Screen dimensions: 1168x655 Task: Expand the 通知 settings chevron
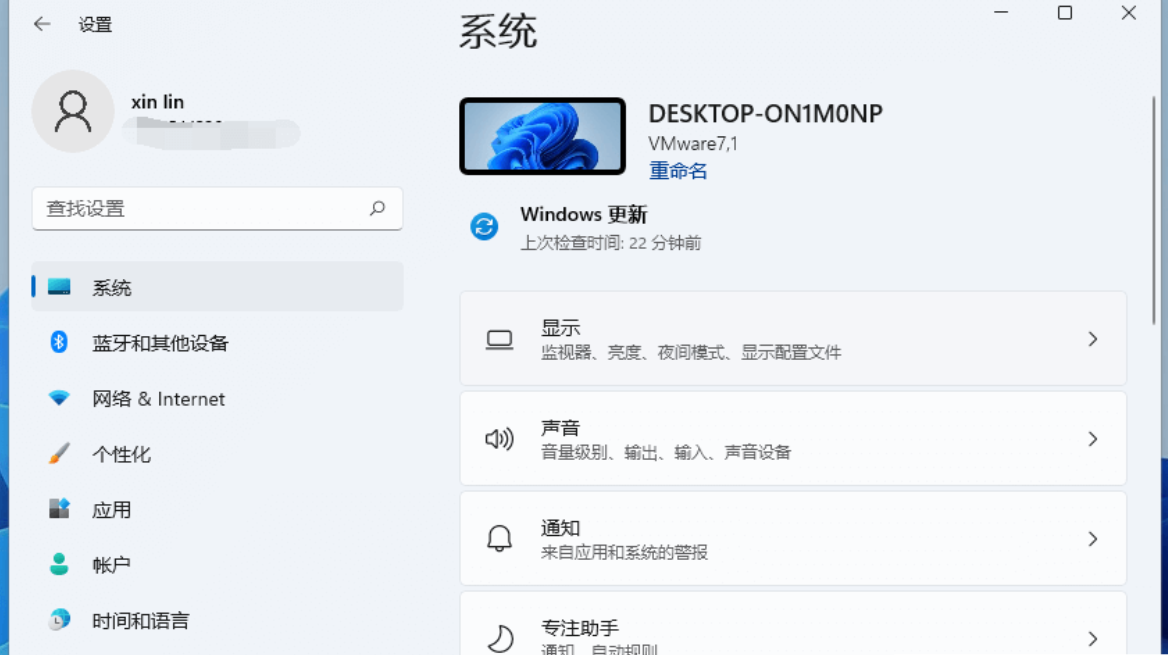(1093, 539)
